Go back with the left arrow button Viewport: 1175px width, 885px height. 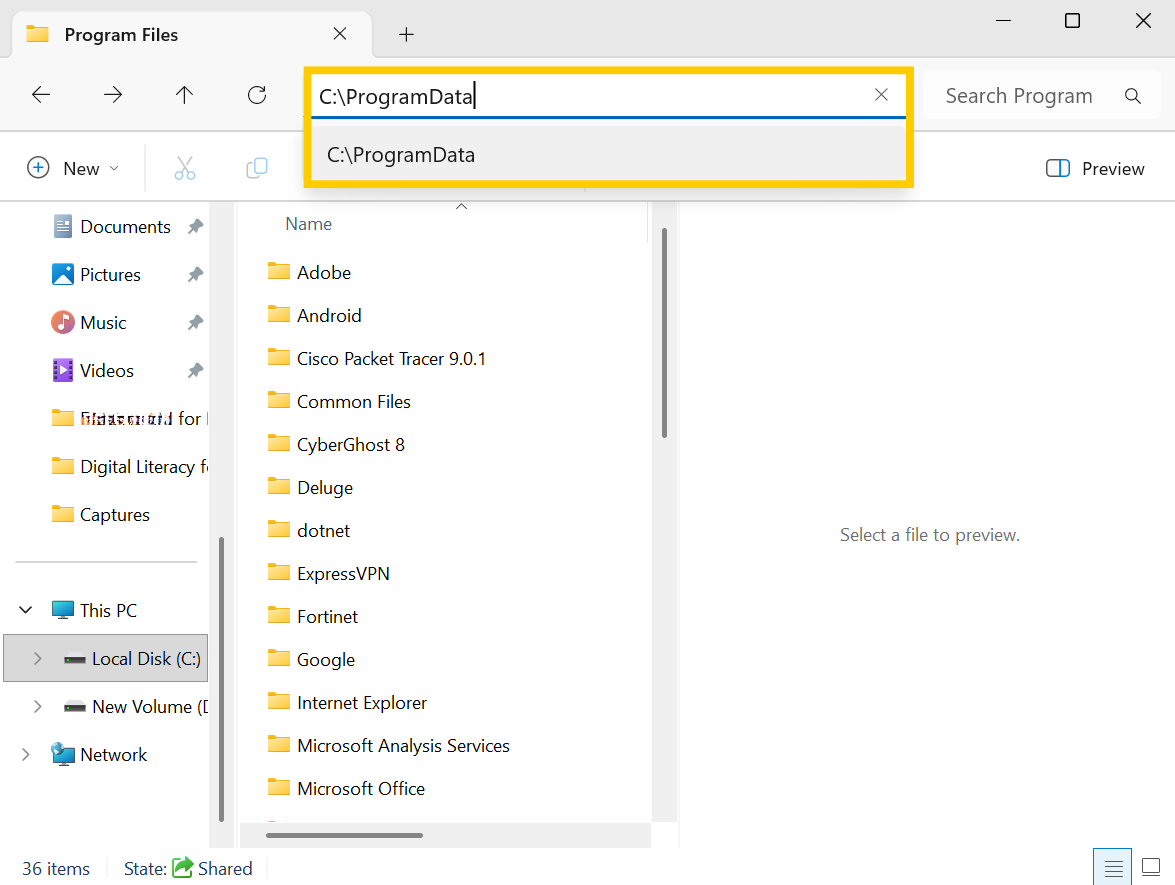coord(41,94)
